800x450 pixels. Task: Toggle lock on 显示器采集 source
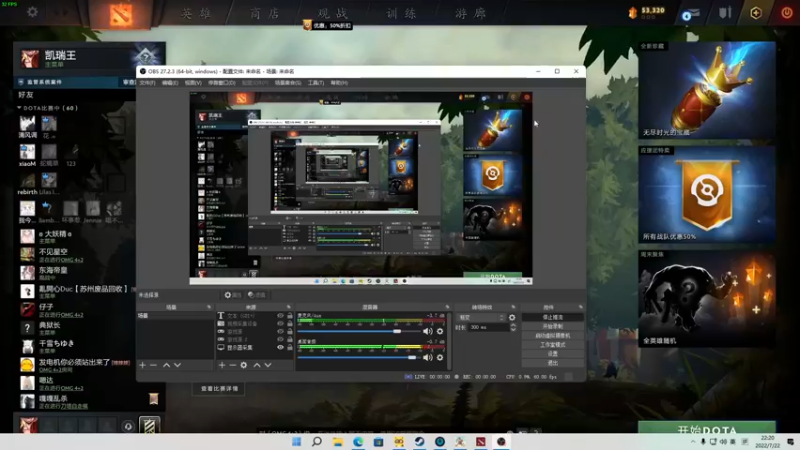[290, 347]
